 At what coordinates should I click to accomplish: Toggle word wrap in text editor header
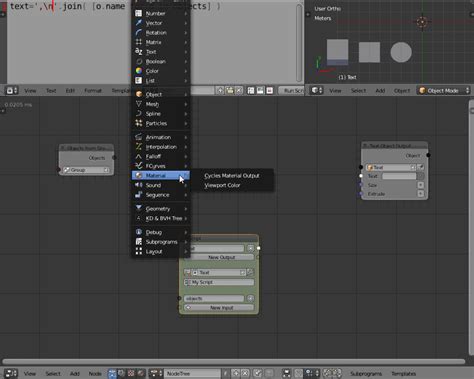coord(260,90)
